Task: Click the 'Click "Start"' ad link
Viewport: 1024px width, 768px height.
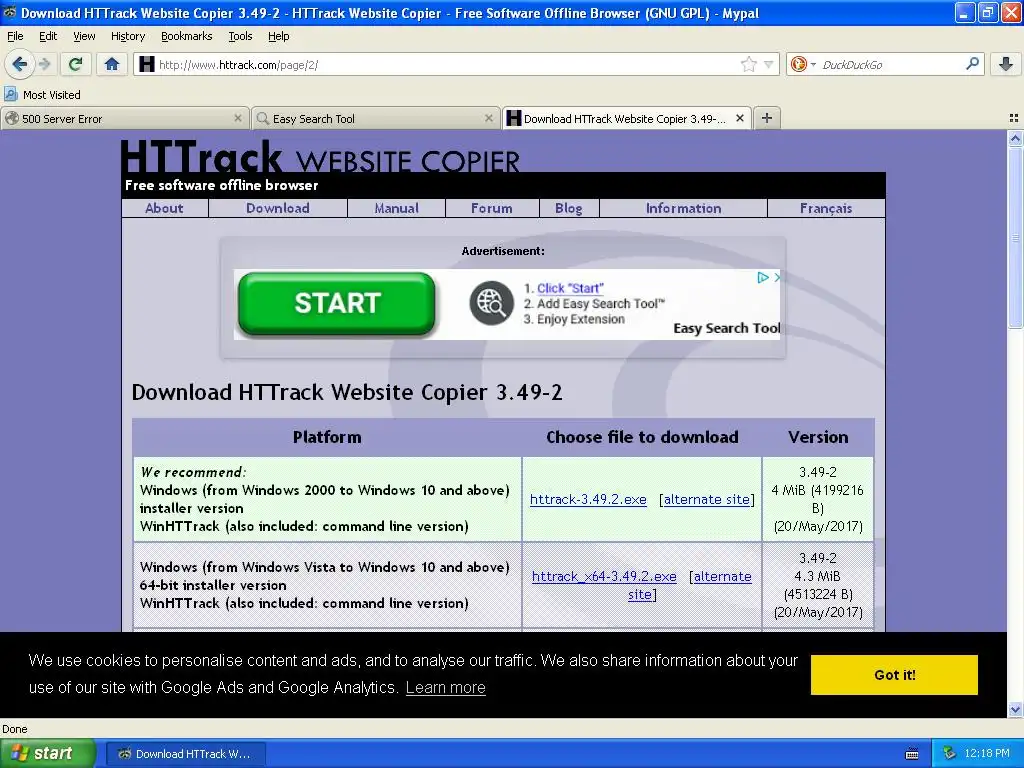Action: [570, 288]
